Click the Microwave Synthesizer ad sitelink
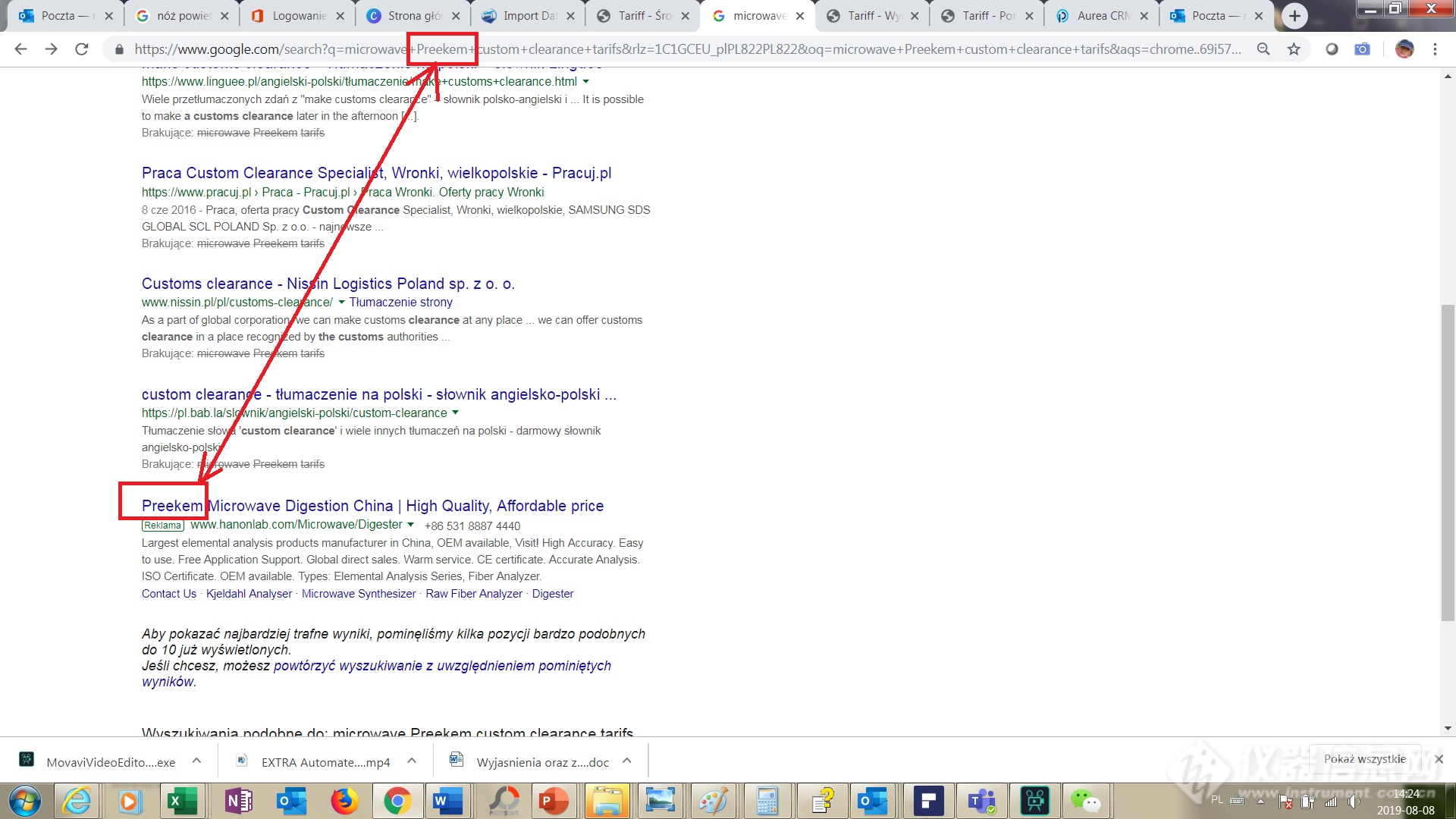Viewport: 1456px width, 819px height. coord(359,594)
